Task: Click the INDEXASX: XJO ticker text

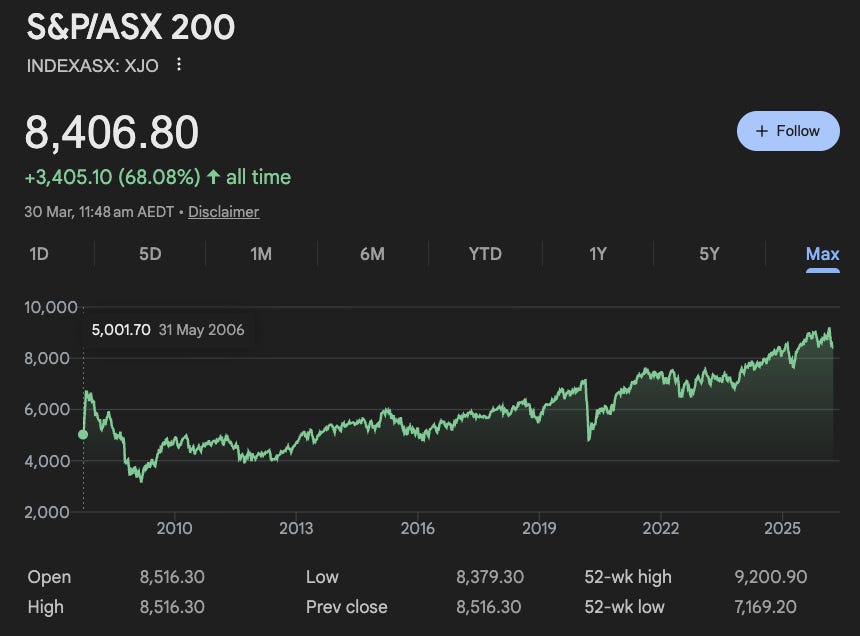Action: point(92,66)
